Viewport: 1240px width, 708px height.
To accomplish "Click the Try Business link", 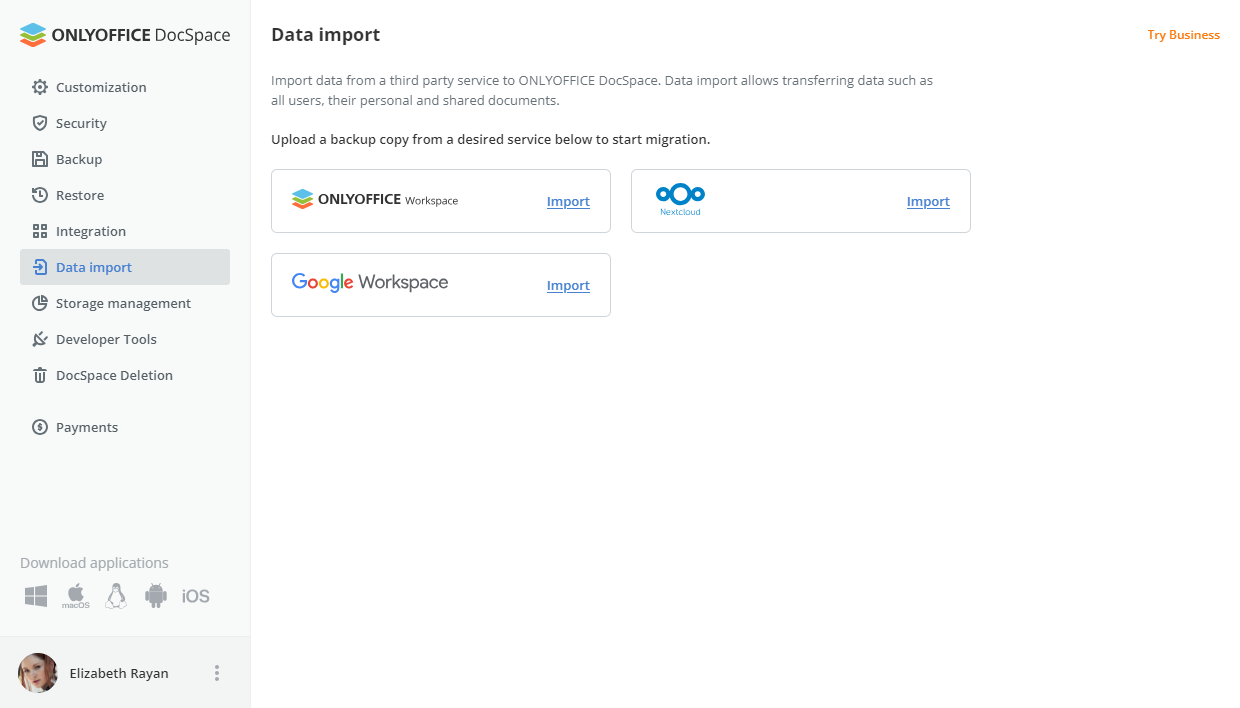I will click(x=1183, y=34).
